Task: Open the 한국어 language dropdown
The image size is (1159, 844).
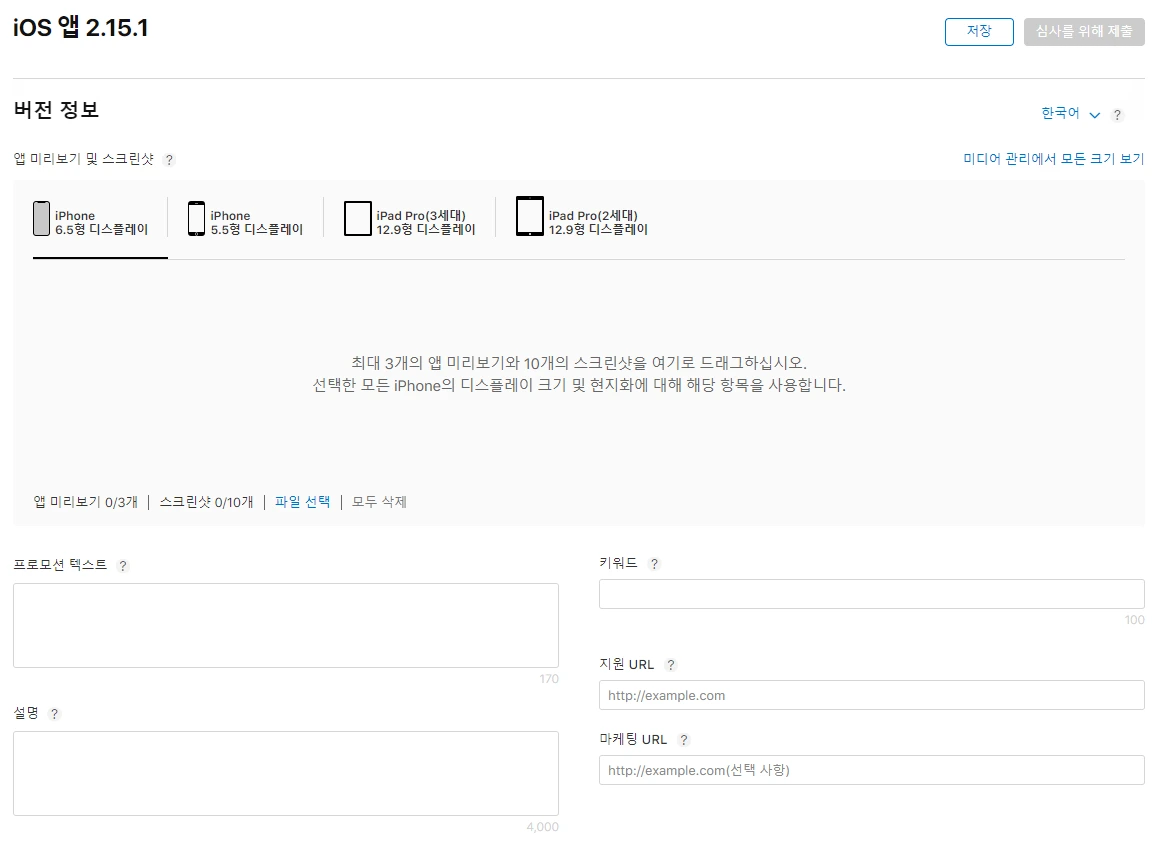Action: point(1070,114)
